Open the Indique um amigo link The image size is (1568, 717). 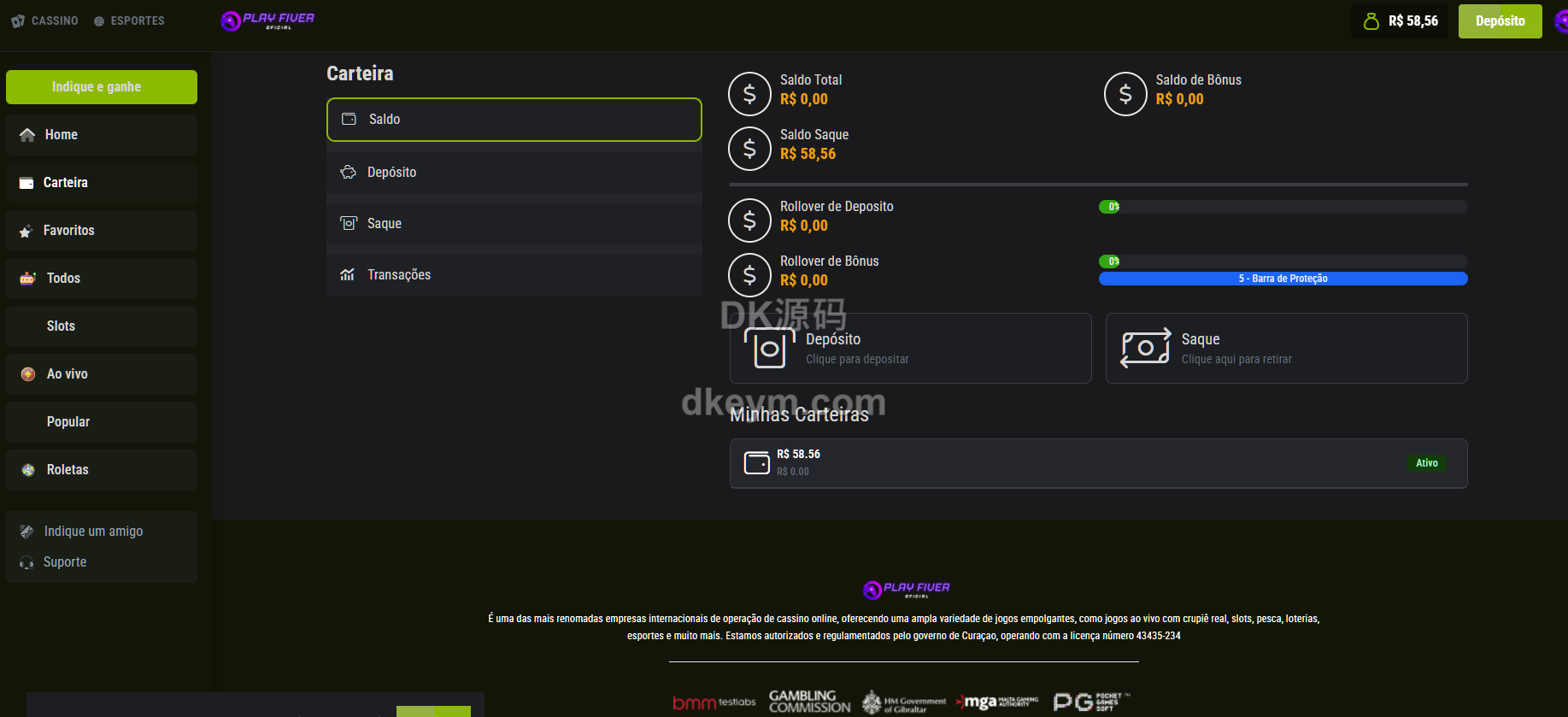(93, 532)
